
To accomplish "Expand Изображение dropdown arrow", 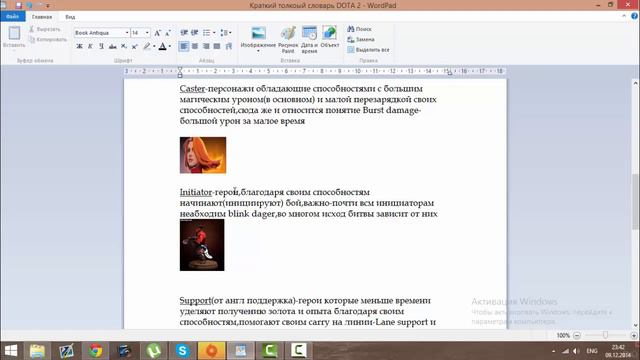I will [258, 51].
